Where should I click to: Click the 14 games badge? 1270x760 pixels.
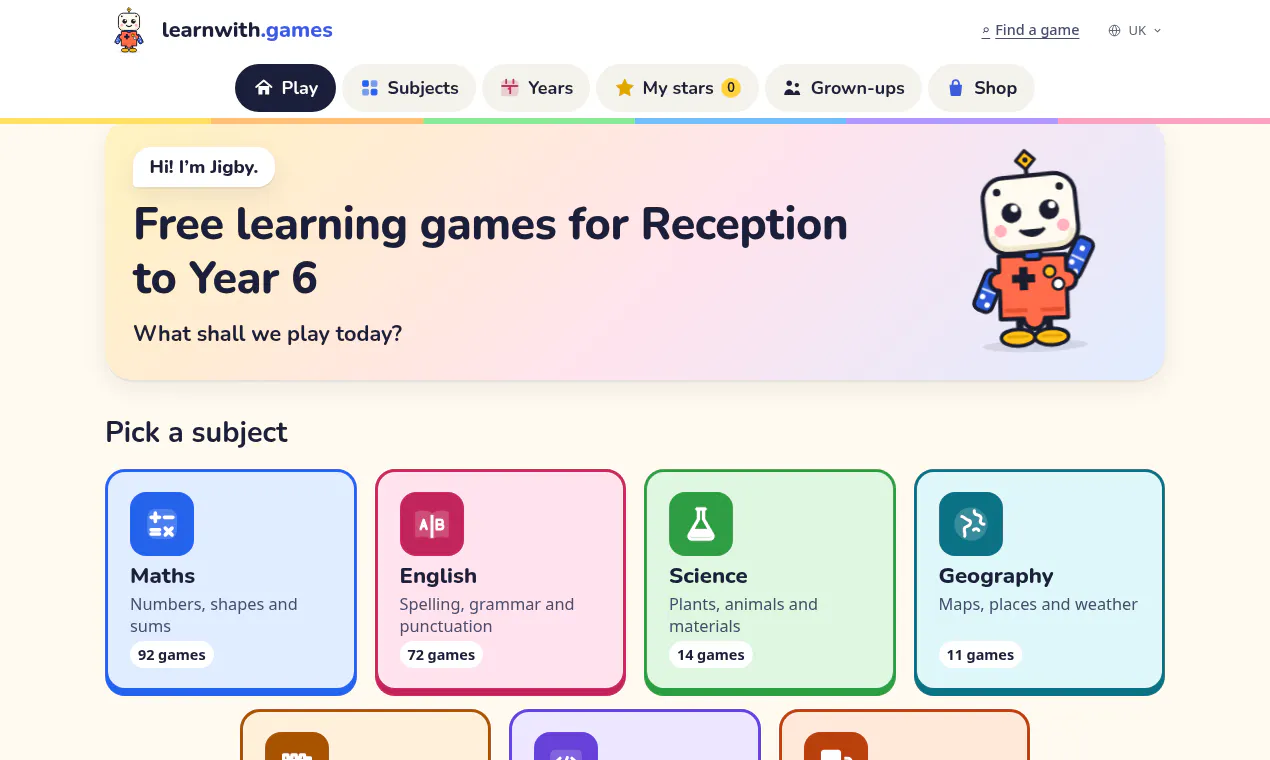click(711, 655)
